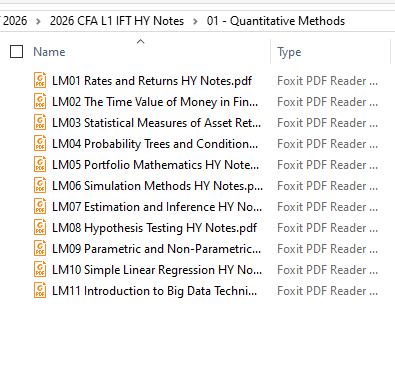Click the LM10 Simple Linear Regression PDF icon
395x378 pixels.
(x=40, y=269)
